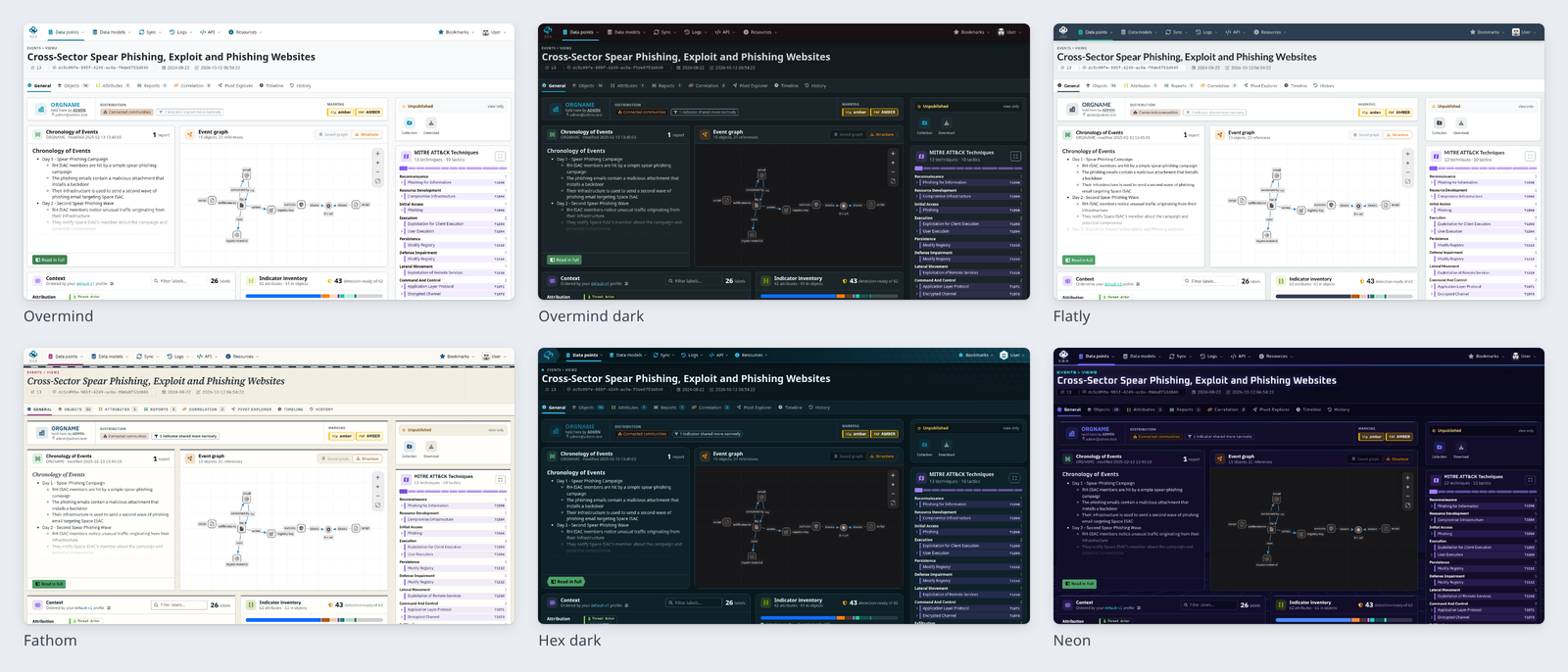Click Collection icon in Overmind preview
1568x672 pixels.
(x=410, y=123)
